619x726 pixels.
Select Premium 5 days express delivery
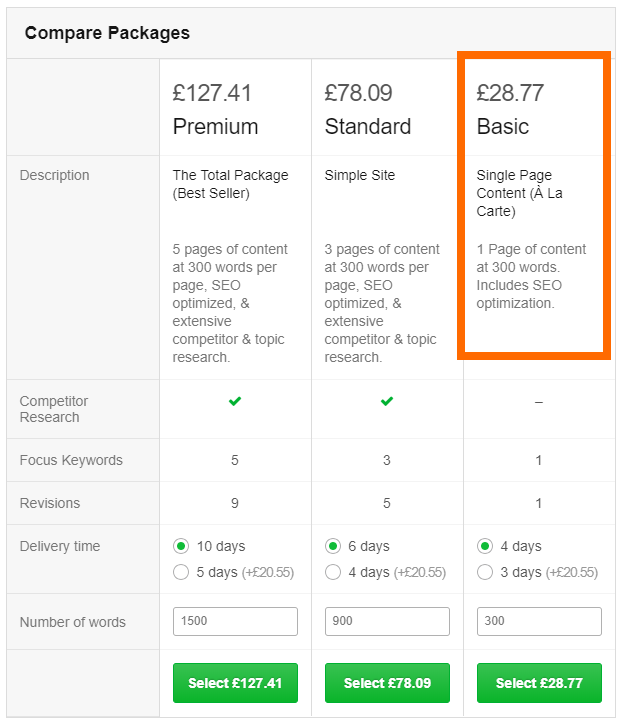click(x=181, y=572)
